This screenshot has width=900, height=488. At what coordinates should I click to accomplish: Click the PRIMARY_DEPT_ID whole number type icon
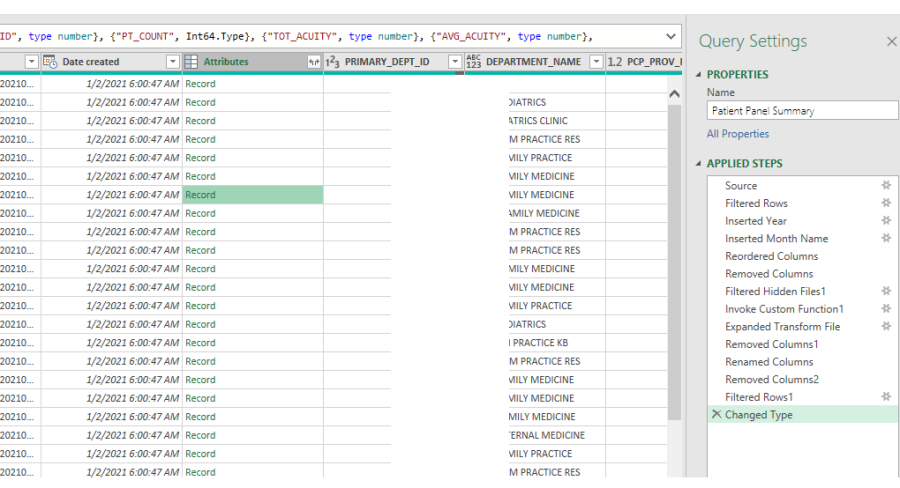332,61
